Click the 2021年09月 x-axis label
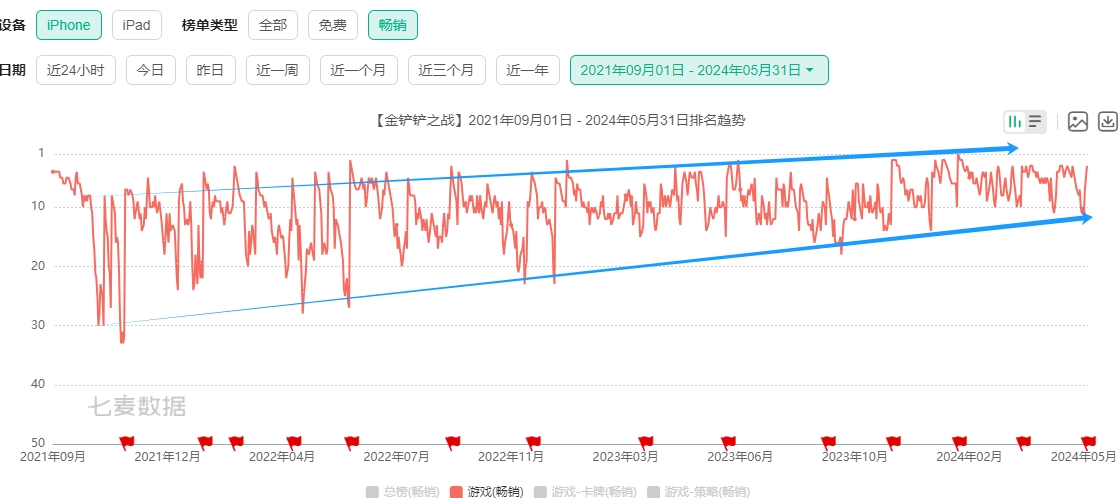 click(x=52, y=457)
